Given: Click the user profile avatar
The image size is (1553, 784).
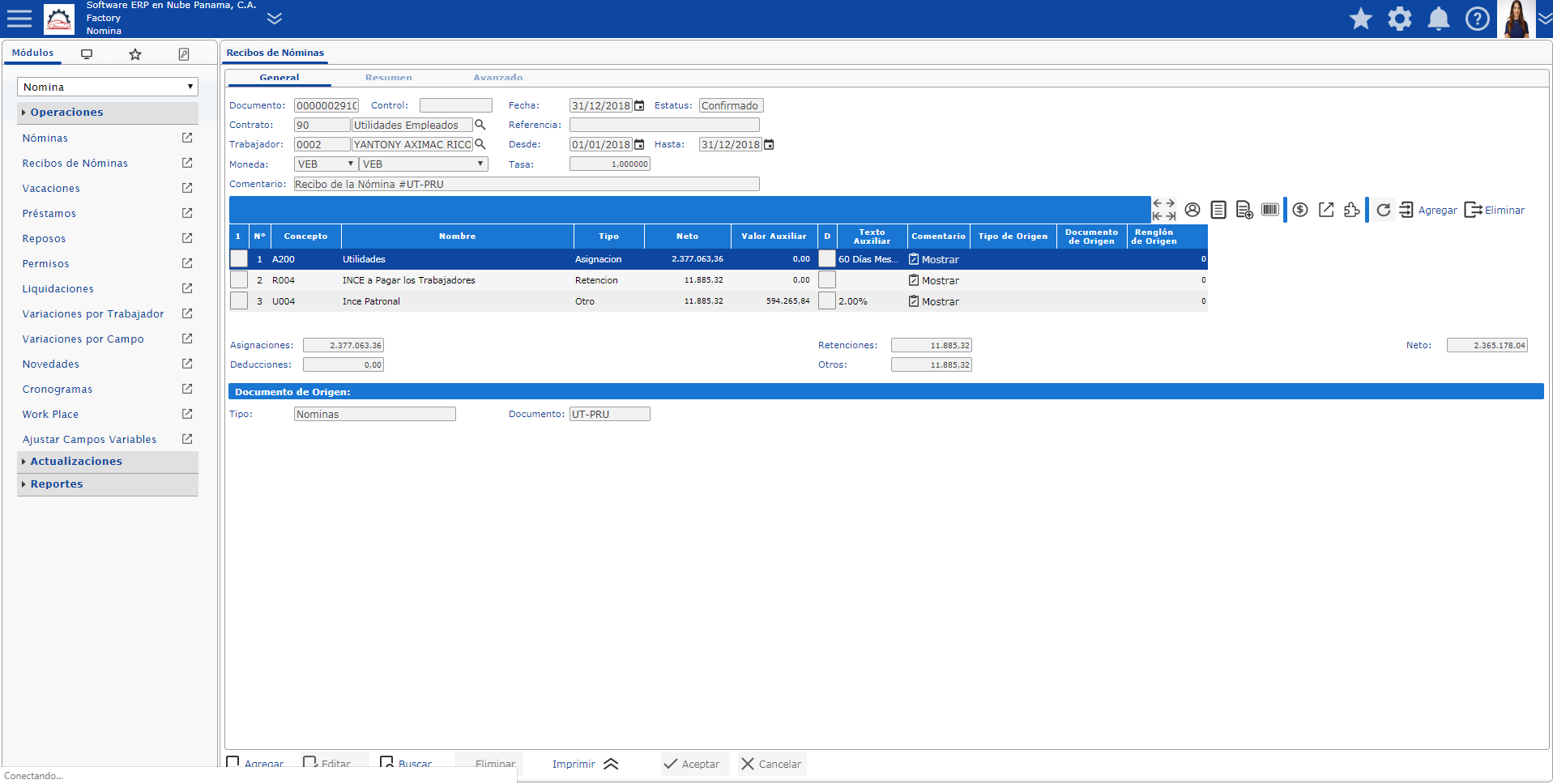Looking at the screenshot, I should pyautogui.click(x=1516, y=19).
